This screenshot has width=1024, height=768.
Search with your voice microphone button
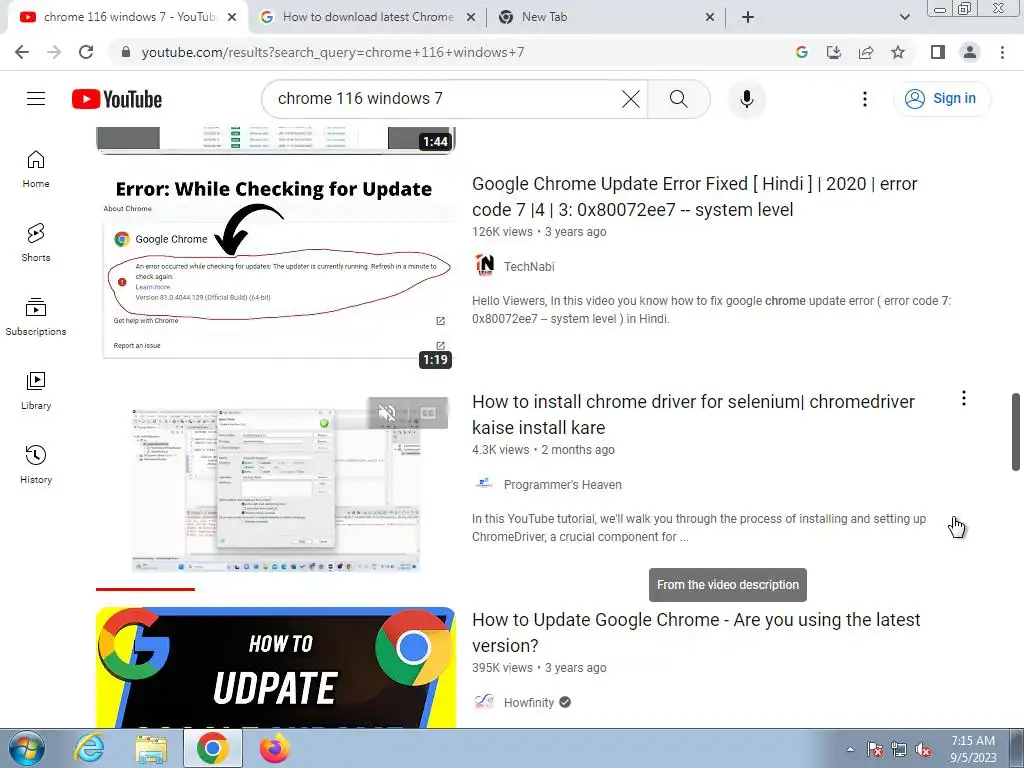(747, 99)
